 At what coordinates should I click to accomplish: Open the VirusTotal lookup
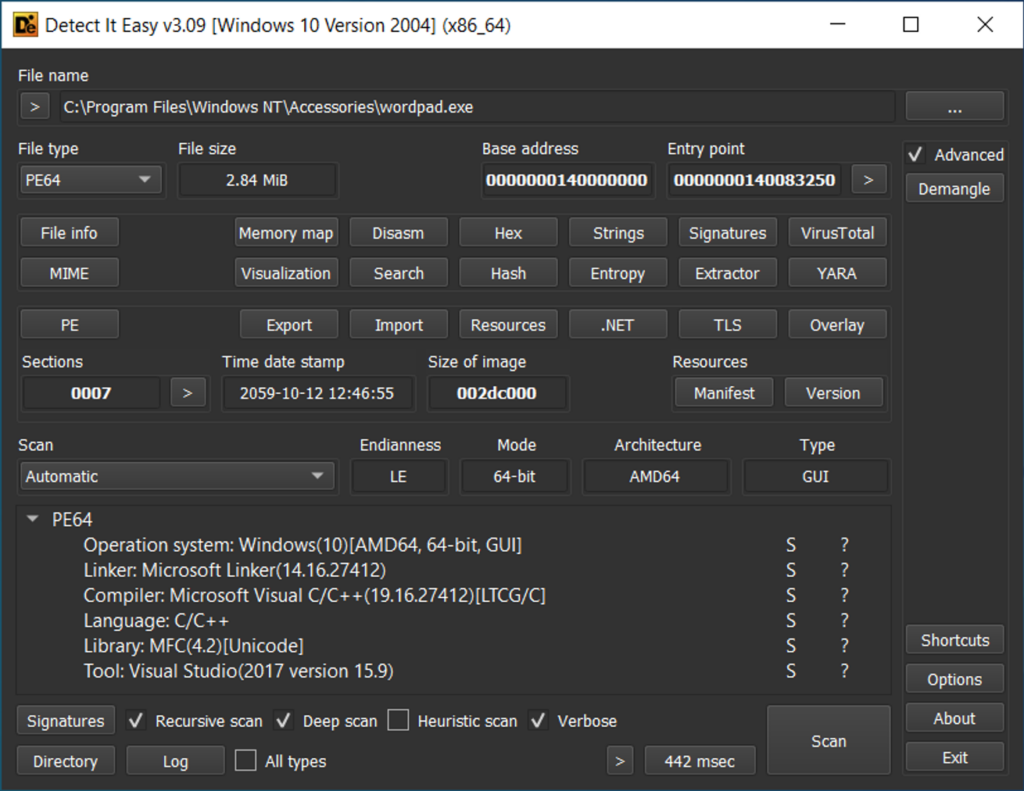coord(836,233)
